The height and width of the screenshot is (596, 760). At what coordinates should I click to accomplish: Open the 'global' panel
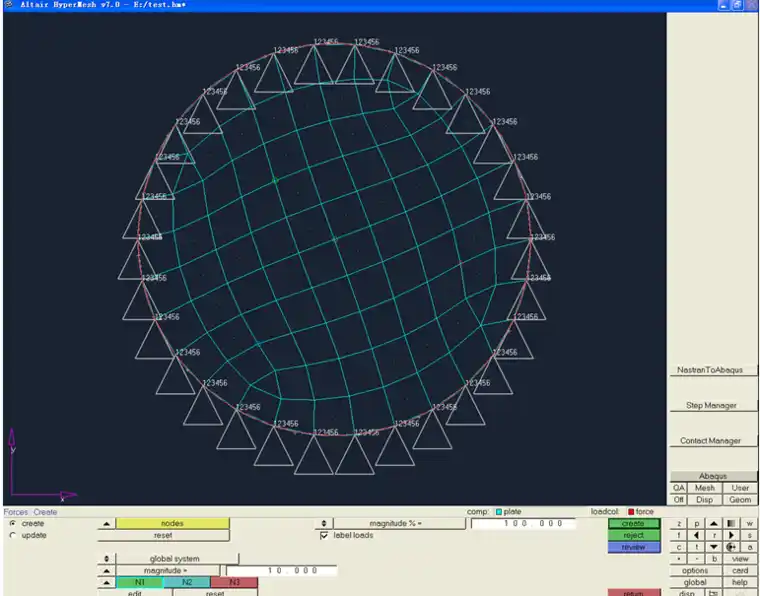696,582
